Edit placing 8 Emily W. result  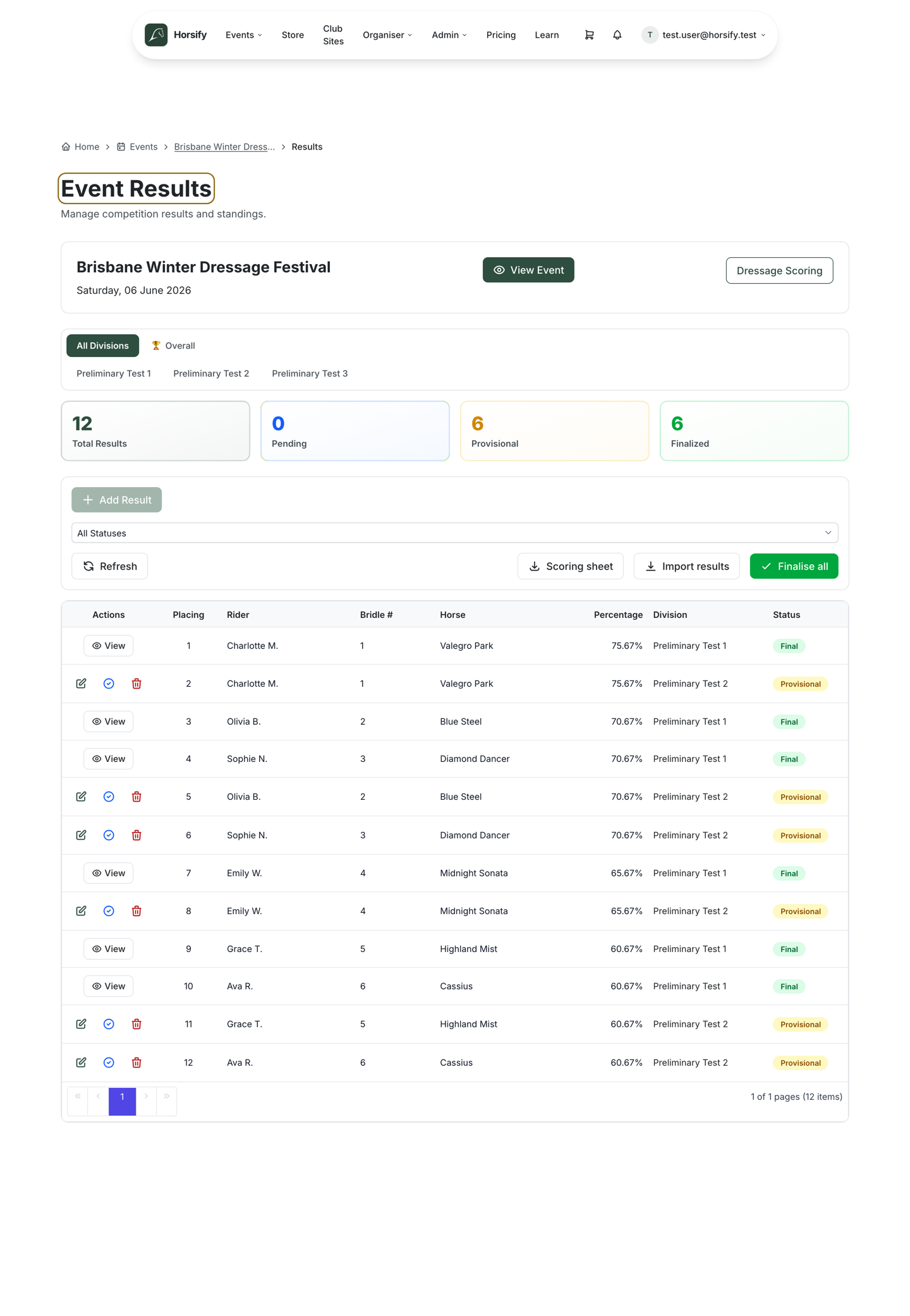pos(81,911)
